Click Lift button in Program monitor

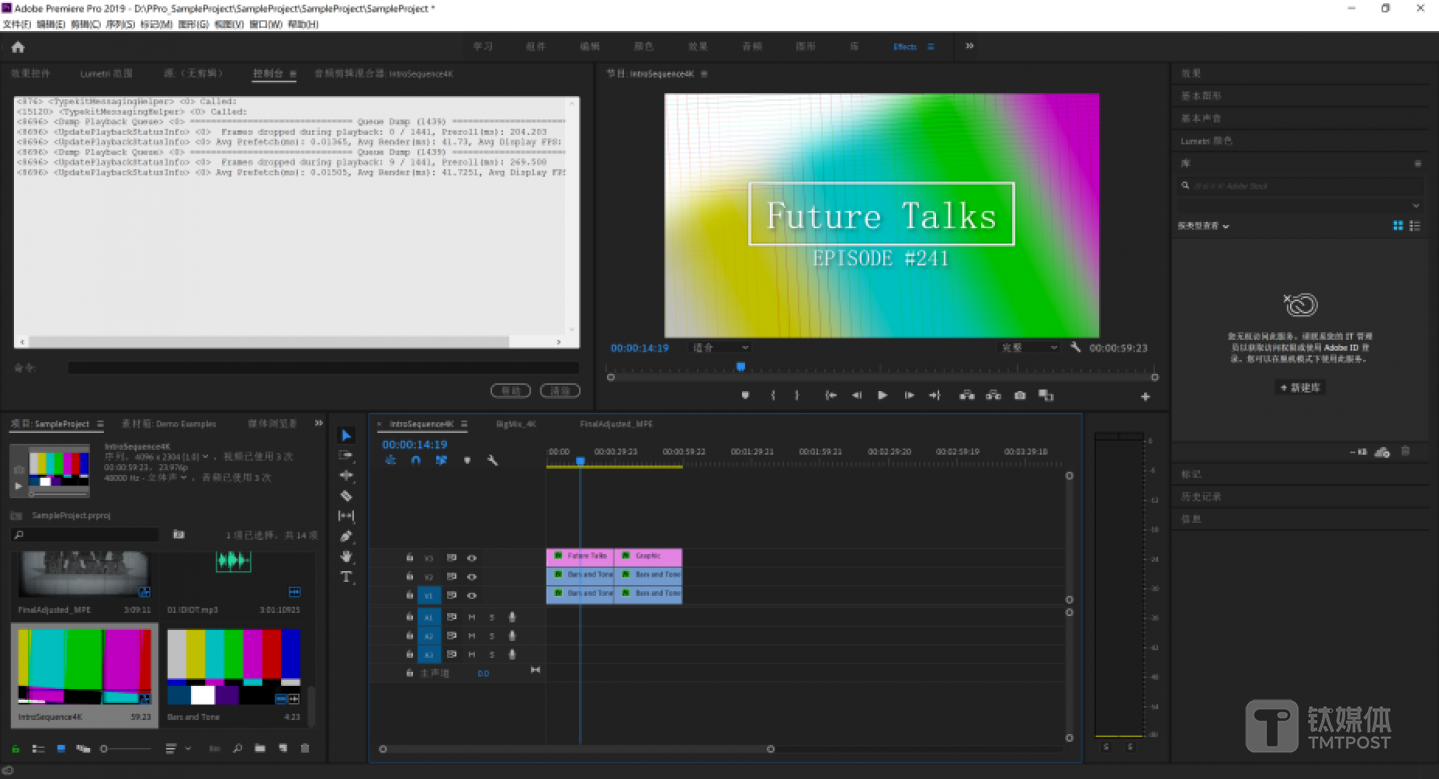click(966, 395)
